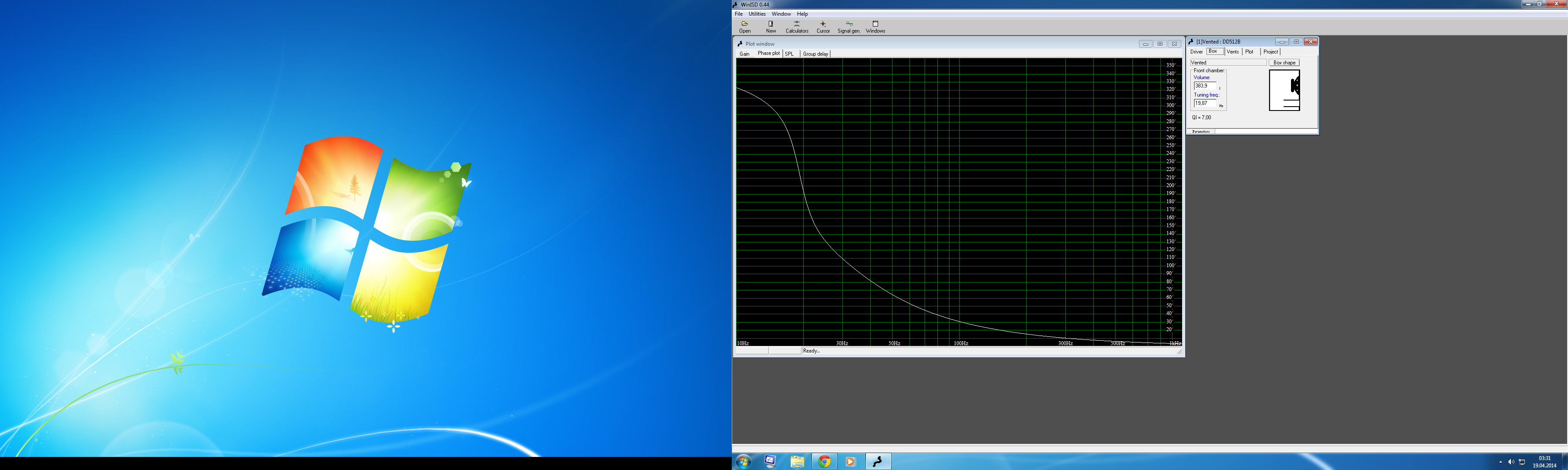Open Google Chrome from taskbar
This screenshot has width=1568, height=470.
coord(824,461)
